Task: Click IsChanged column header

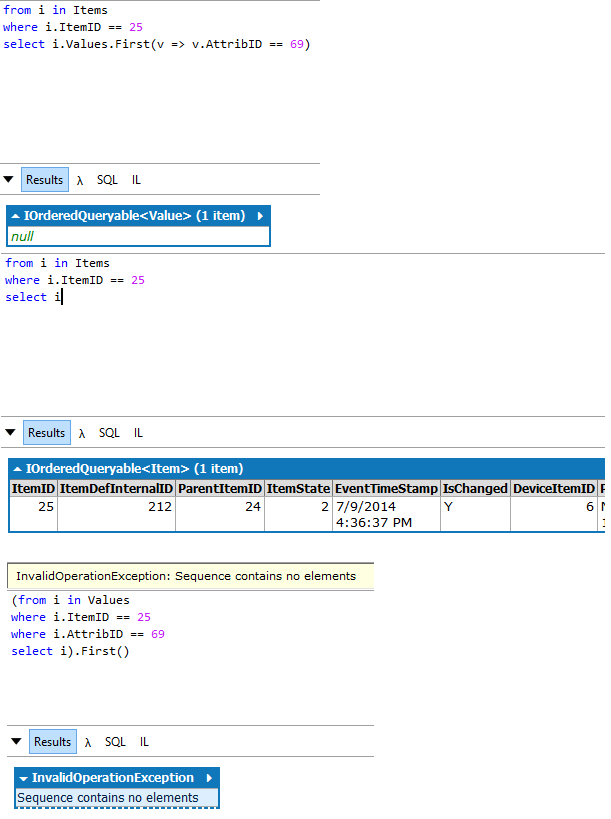Action: (x=475, y=488)
